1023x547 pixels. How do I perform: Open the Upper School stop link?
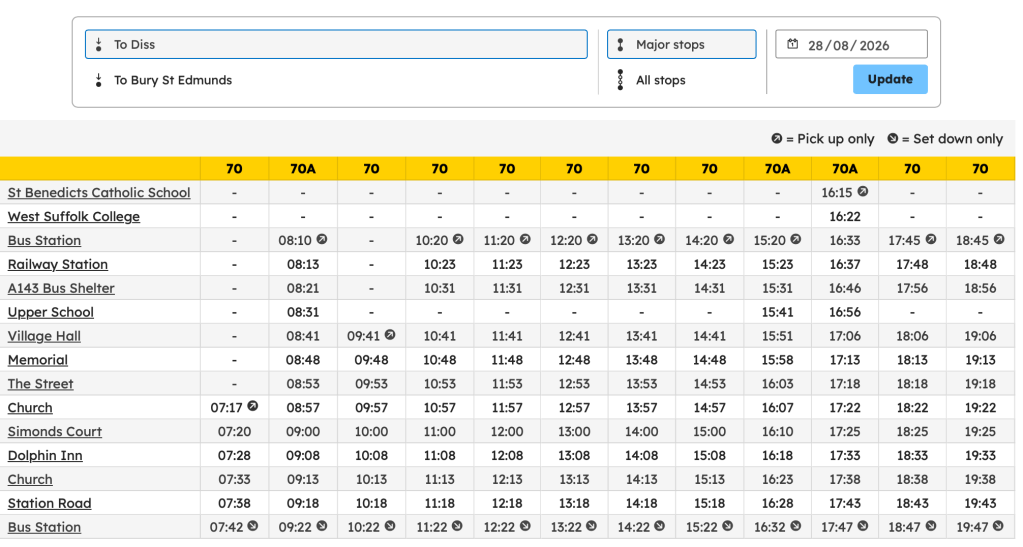(51, 312)
